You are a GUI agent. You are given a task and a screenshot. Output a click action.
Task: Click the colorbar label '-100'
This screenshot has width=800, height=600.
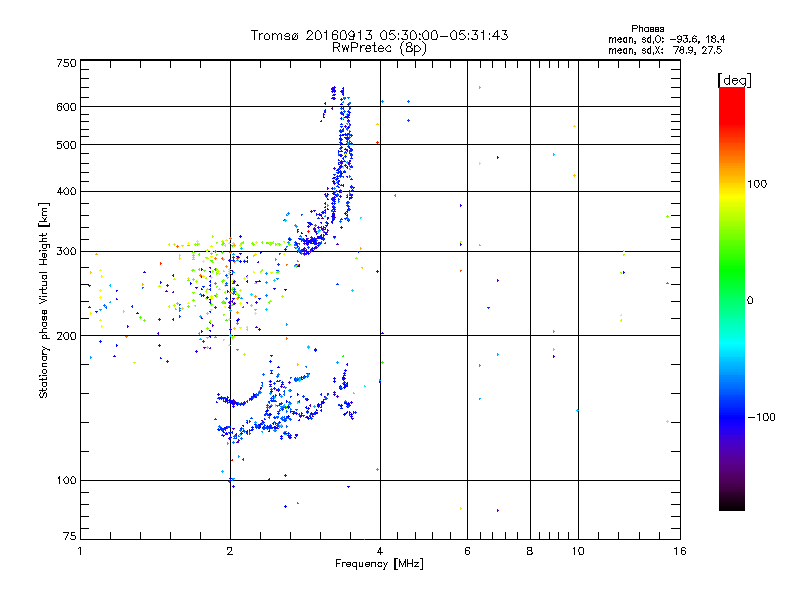point(761,417)
